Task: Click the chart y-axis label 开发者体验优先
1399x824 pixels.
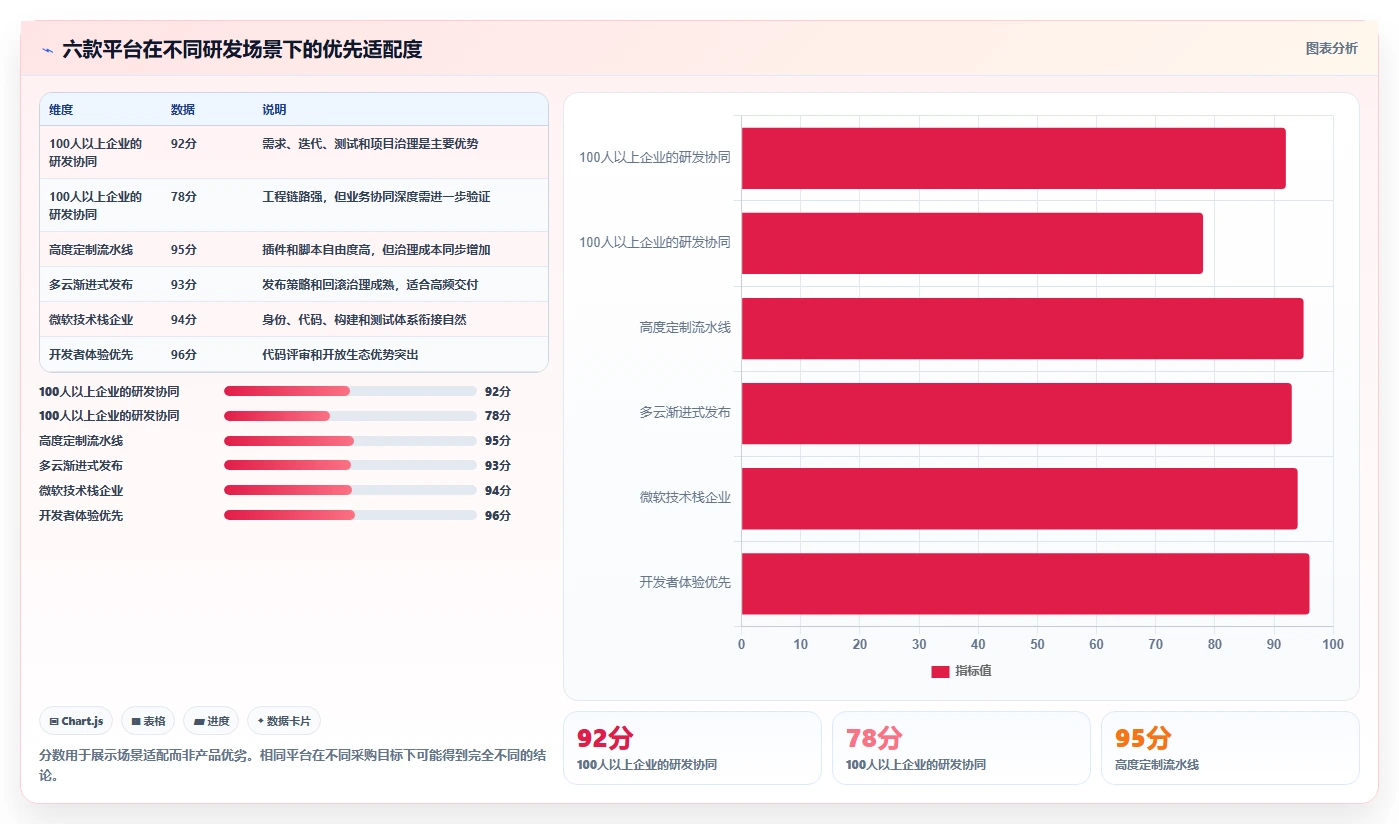Action: click(x=685, y=582)
